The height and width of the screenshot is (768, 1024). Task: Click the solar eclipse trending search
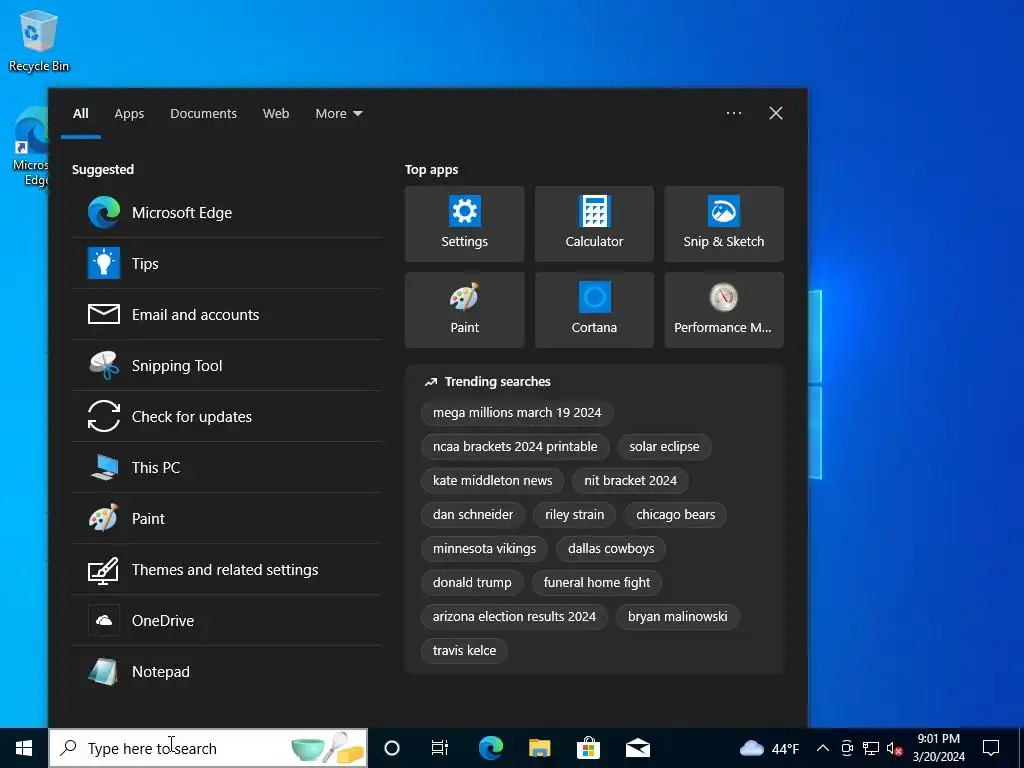[664, 447]
